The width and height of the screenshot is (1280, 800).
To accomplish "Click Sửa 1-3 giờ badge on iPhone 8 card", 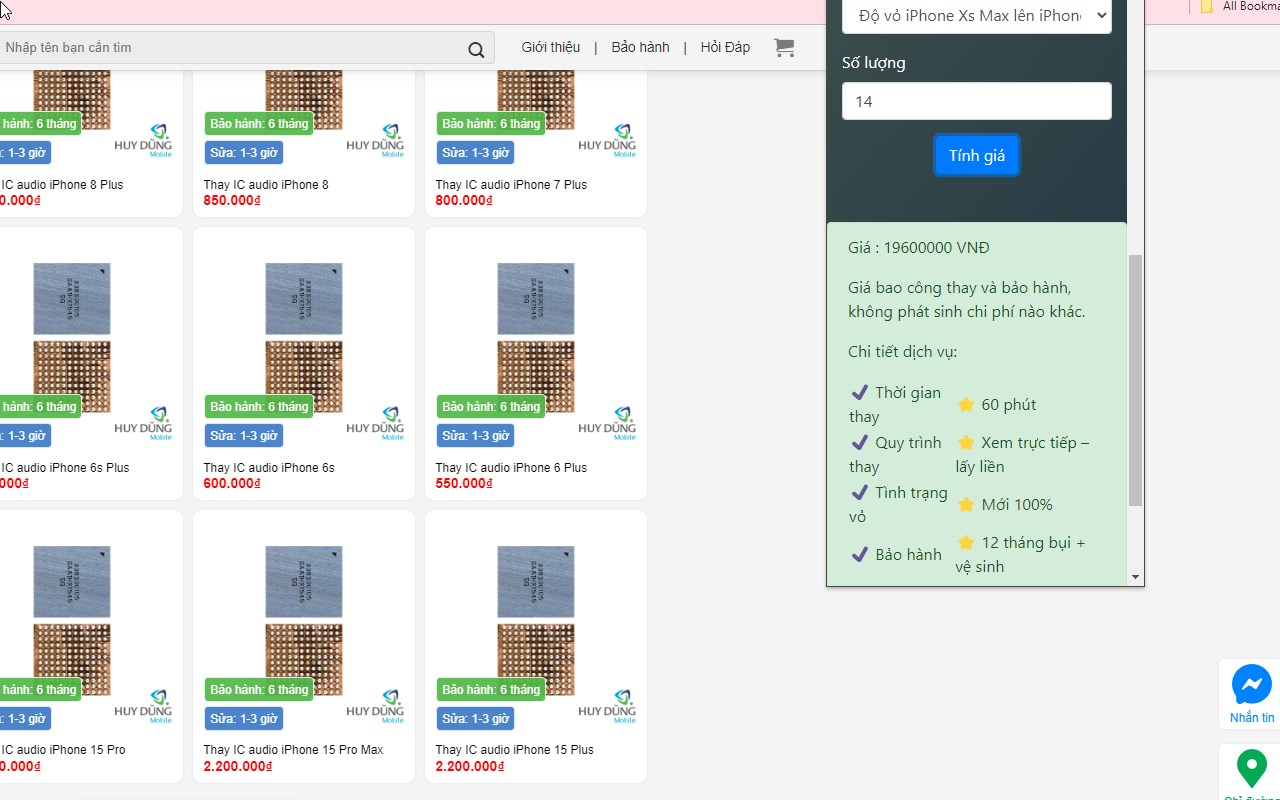I will click(243, 153).
